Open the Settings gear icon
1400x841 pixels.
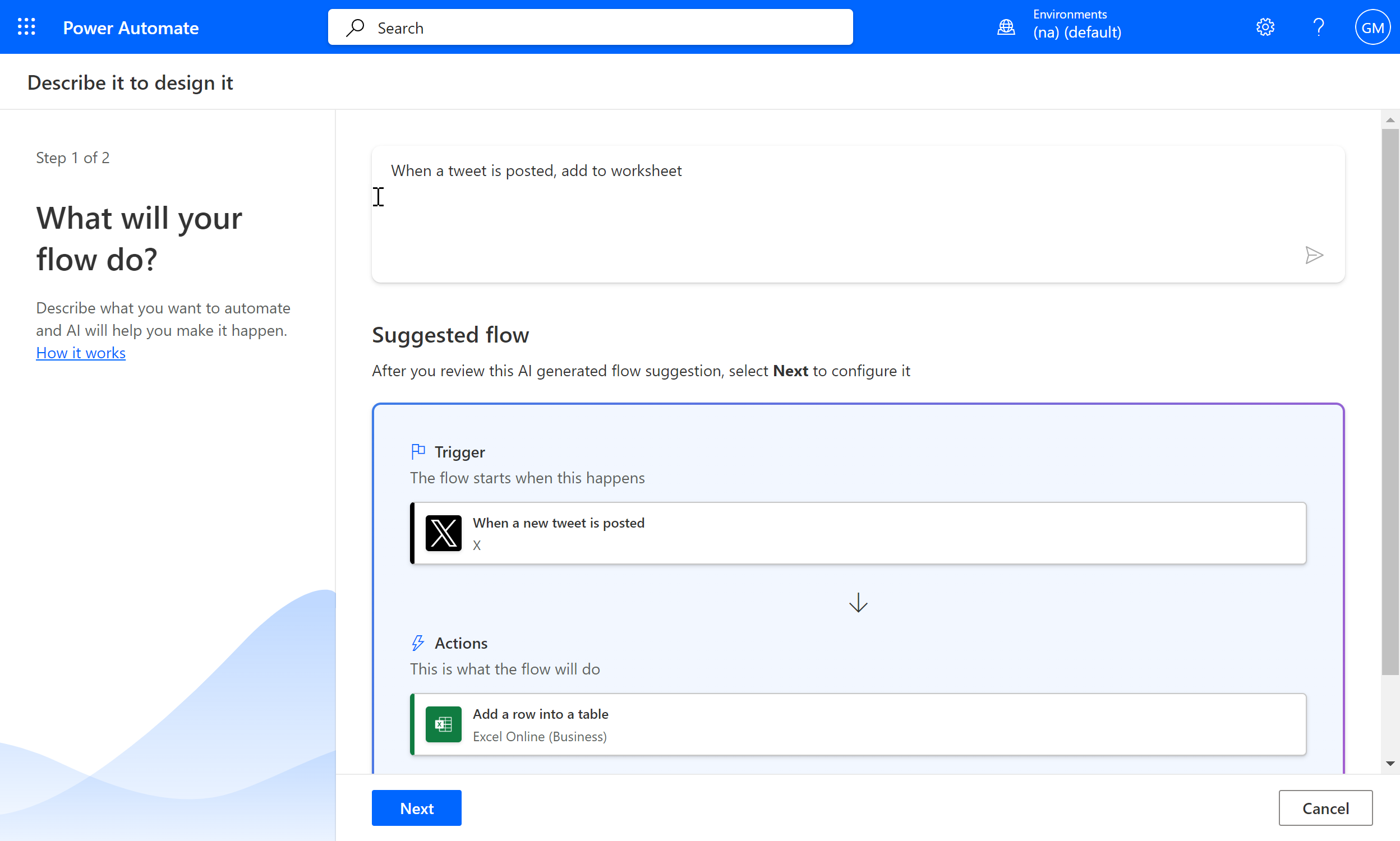click(x=1264, y=27)
